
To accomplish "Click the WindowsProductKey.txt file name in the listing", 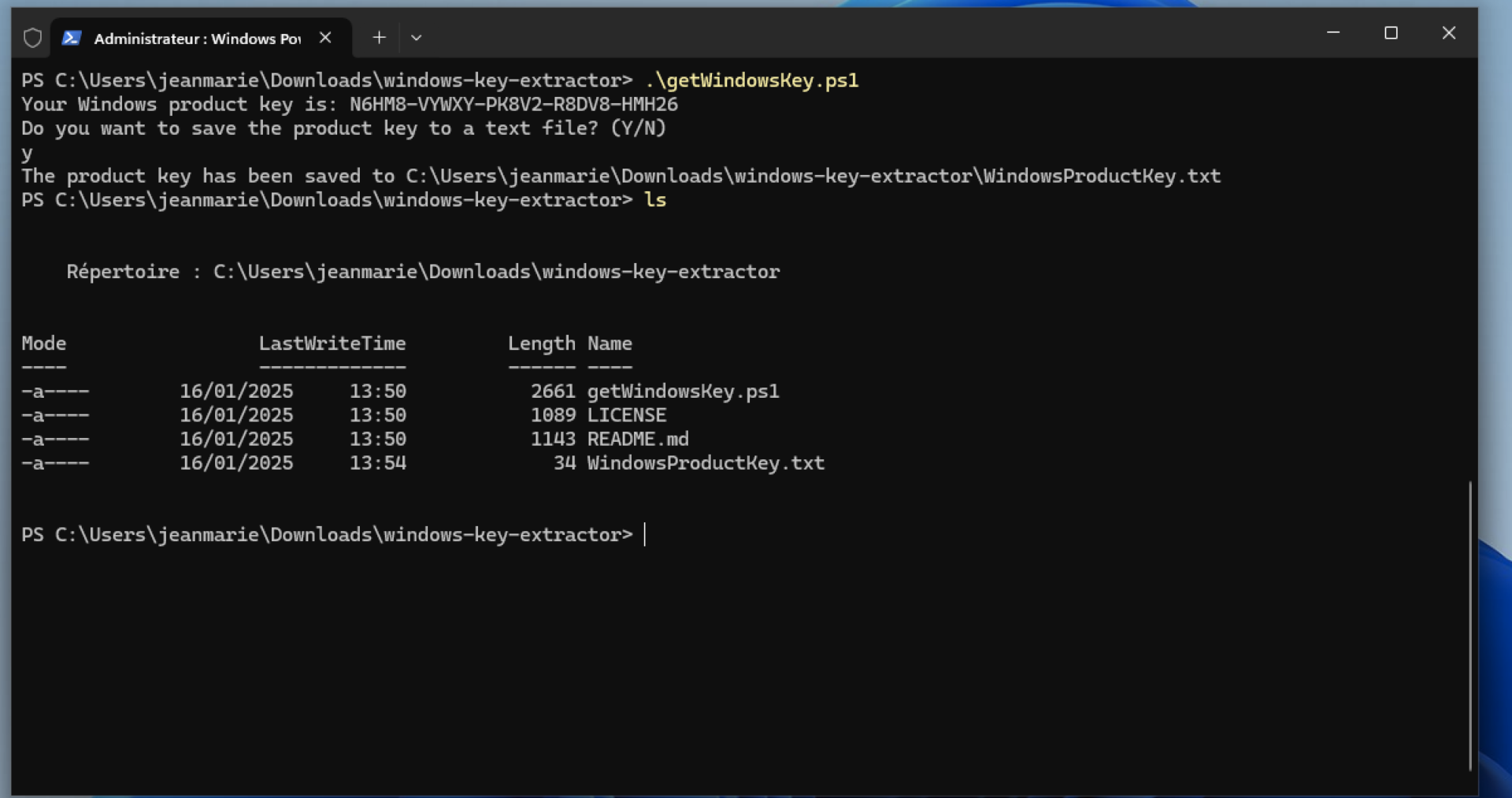I will pos(706,463).
